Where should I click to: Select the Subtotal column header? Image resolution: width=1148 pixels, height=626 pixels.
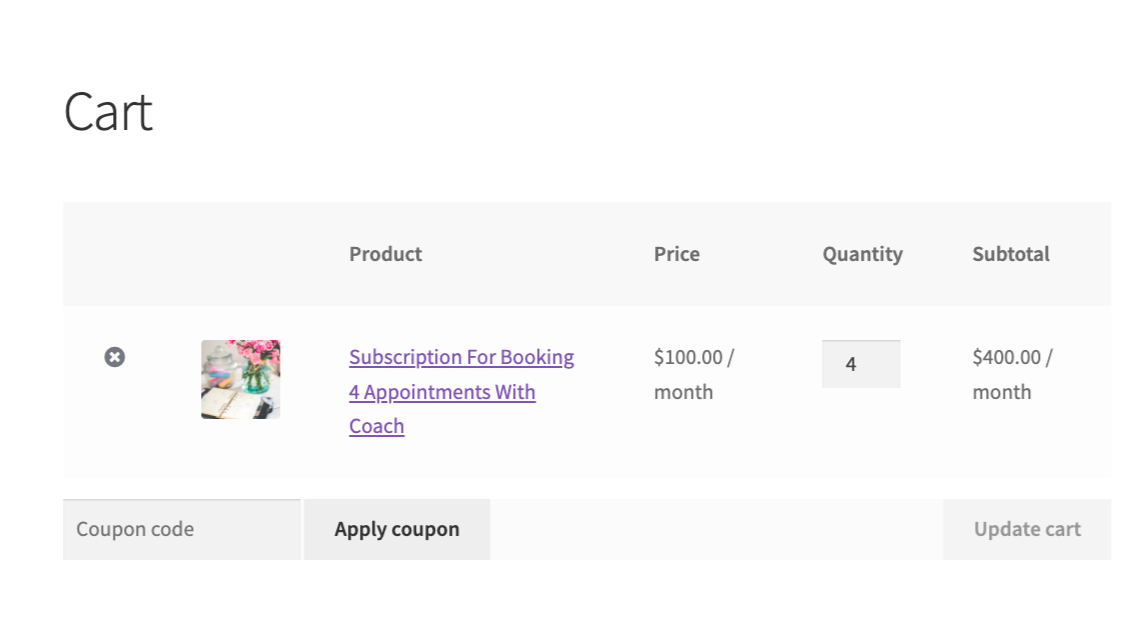coord(1011,254)
